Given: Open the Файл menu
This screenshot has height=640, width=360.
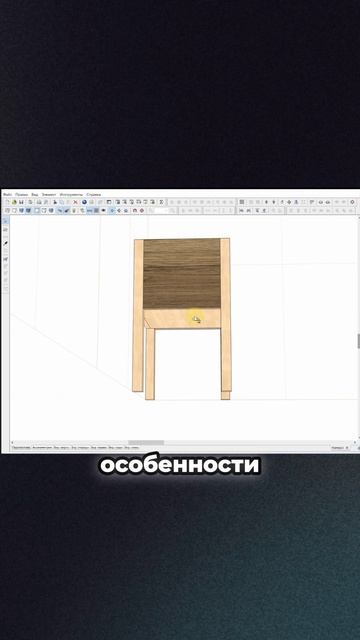Looking at the screenshot, I should pos(7,195).
